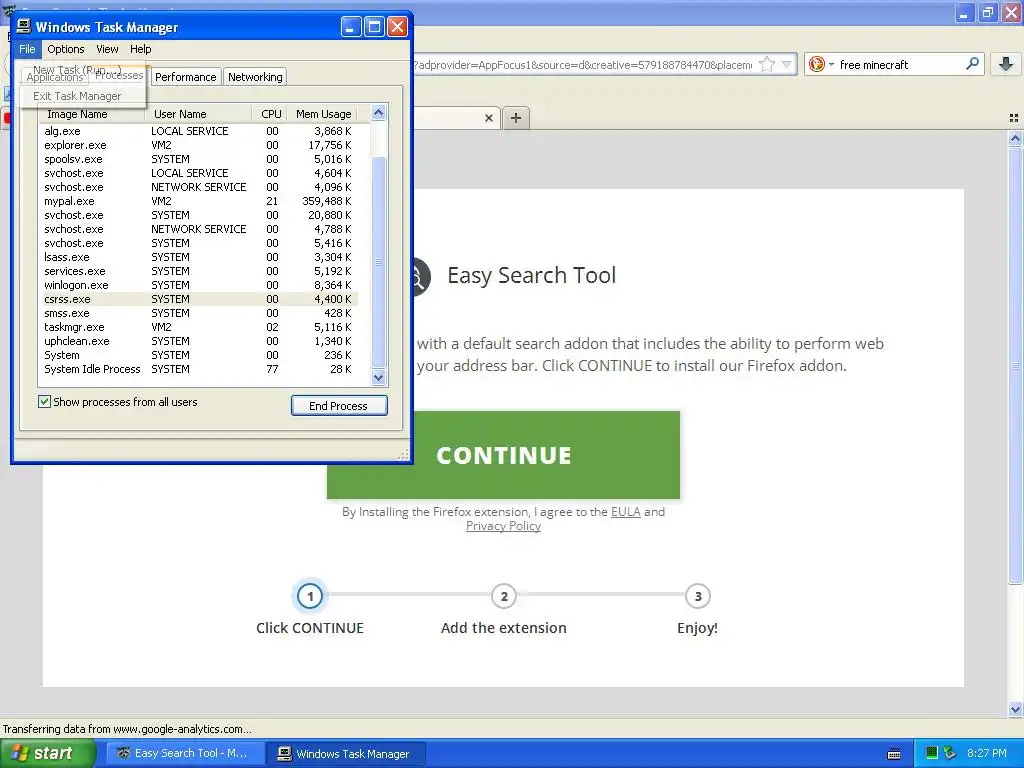Toggle Show processes from all users checkbox

click(44, 402)
